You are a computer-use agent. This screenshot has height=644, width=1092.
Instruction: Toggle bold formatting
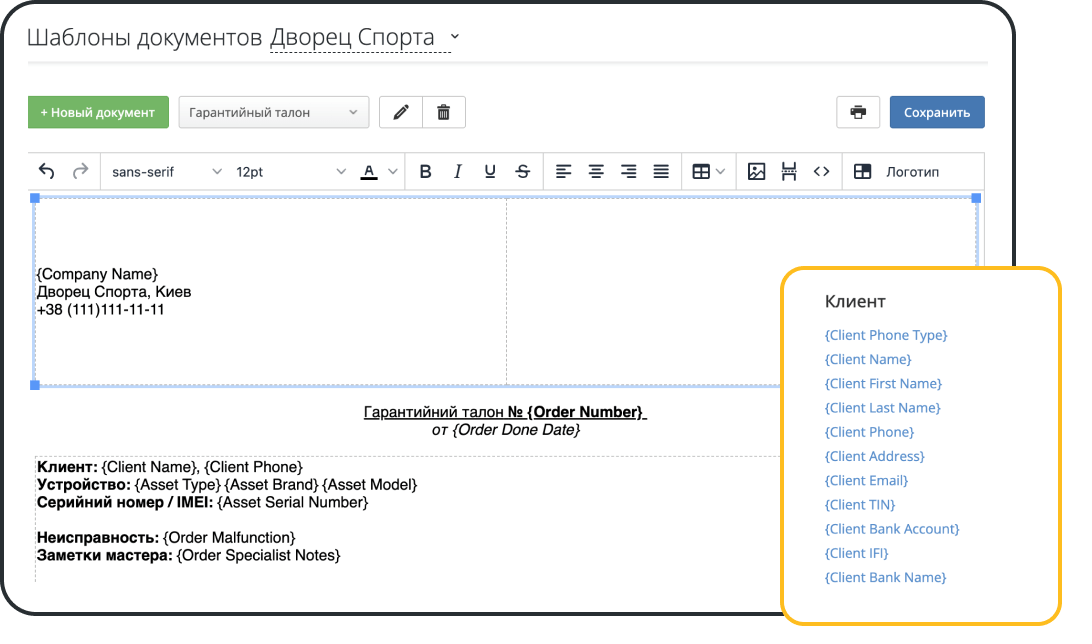tap(425, 171)
